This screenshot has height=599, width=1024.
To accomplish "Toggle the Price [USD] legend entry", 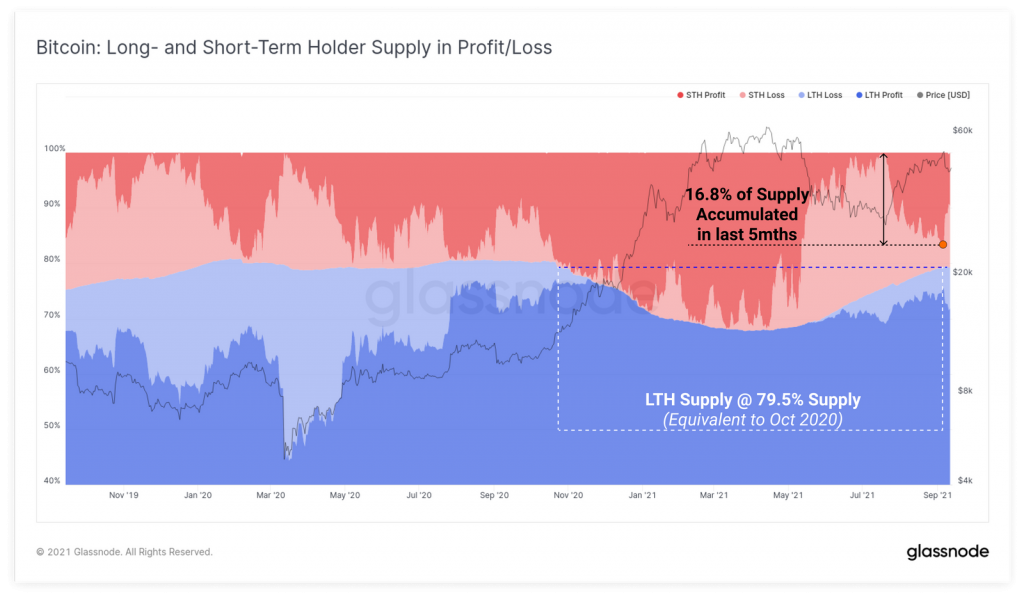I will point(944,95).
